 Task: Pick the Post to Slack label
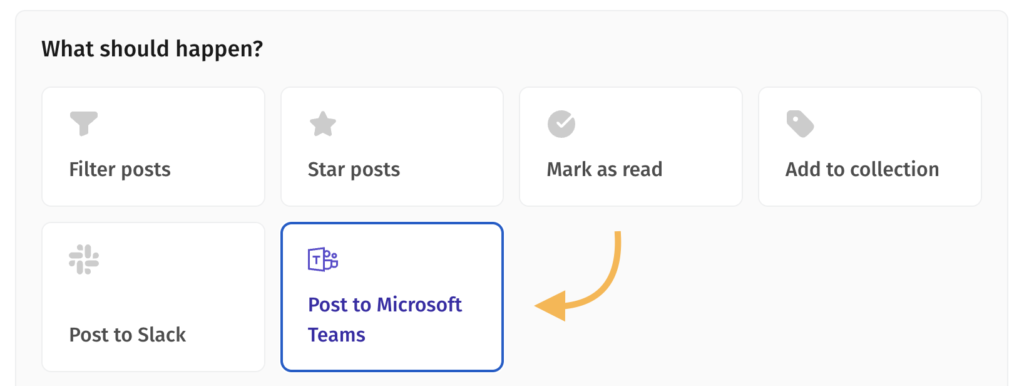(127, 335)
